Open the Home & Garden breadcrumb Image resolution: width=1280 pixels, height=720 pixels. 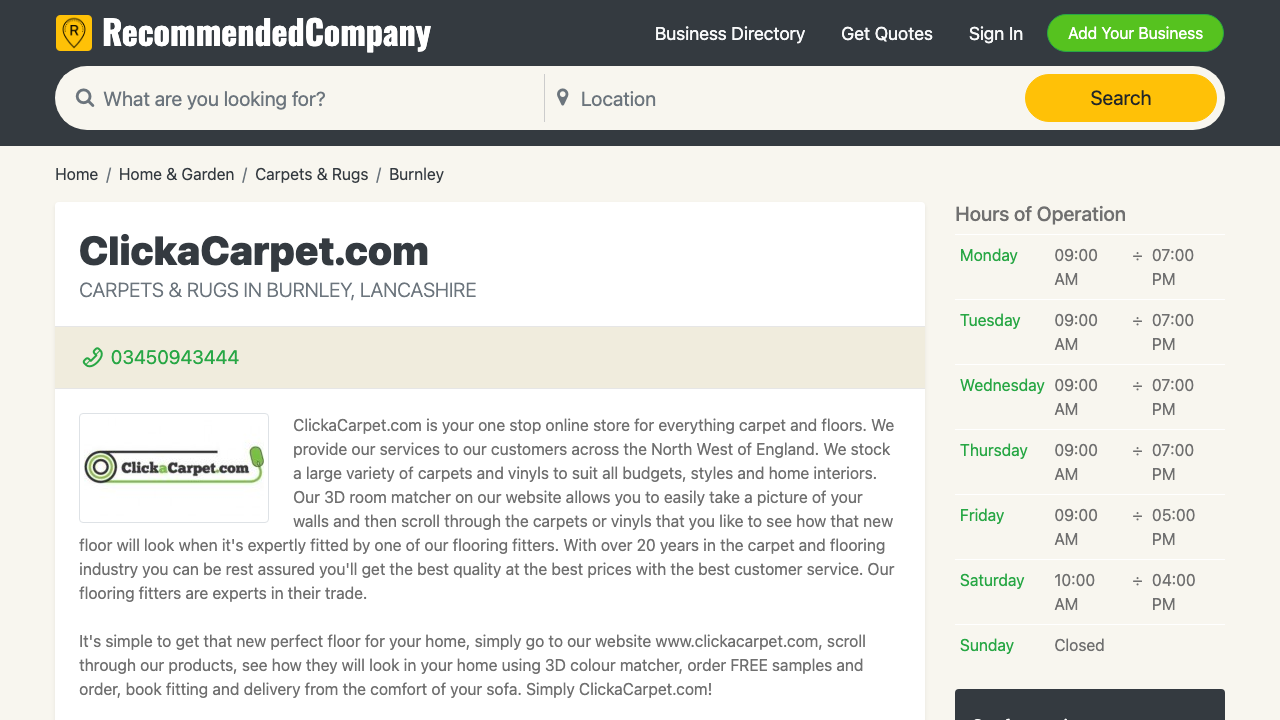[176, 174]
